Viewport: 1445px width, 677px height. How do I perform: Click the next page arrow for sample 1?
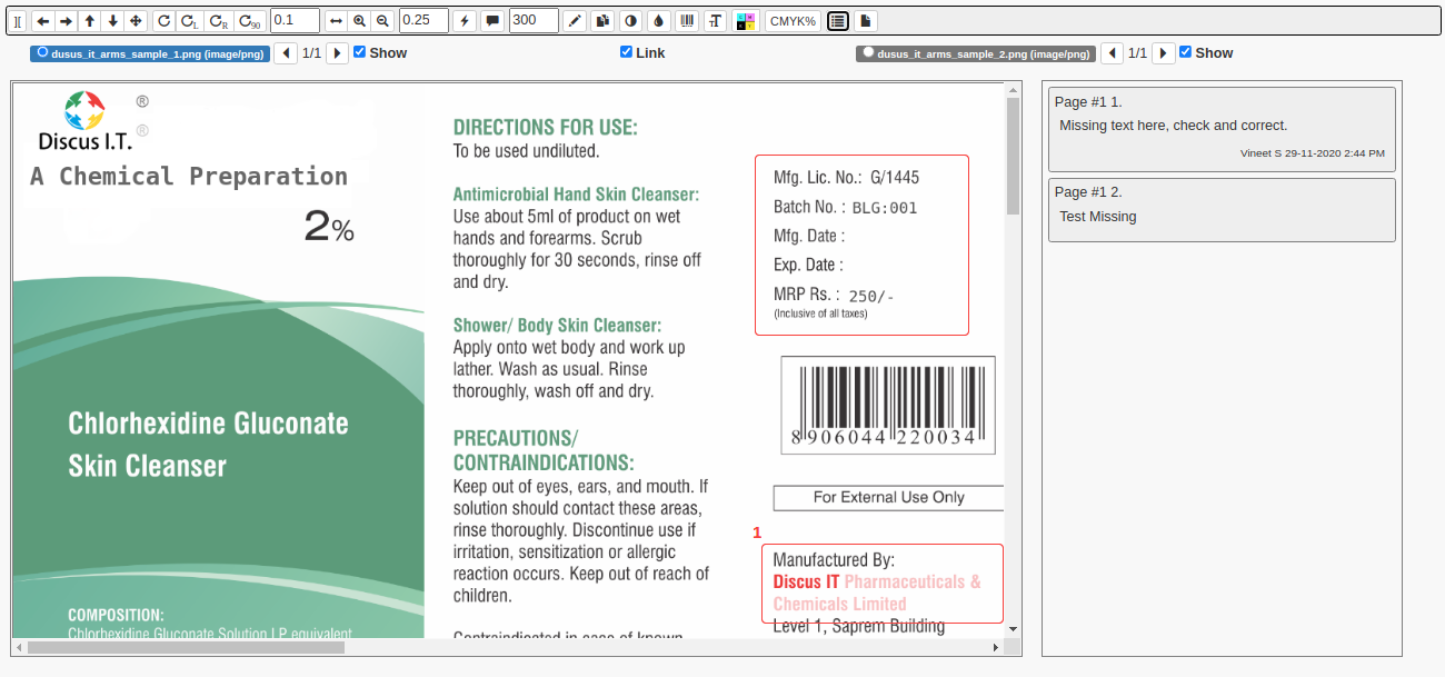pos(337,52)
